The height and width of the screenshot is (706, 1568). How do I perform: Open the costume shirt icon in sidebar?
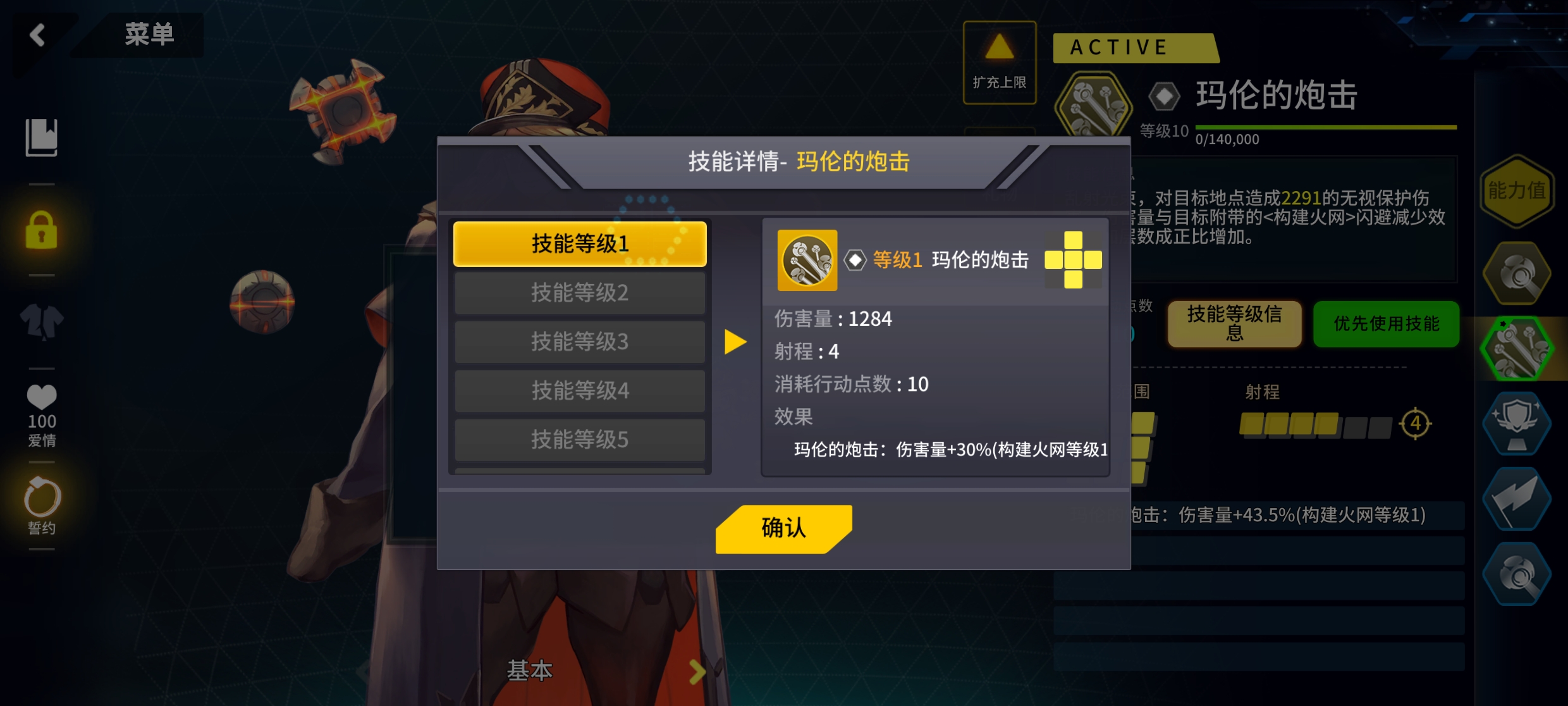42,321
